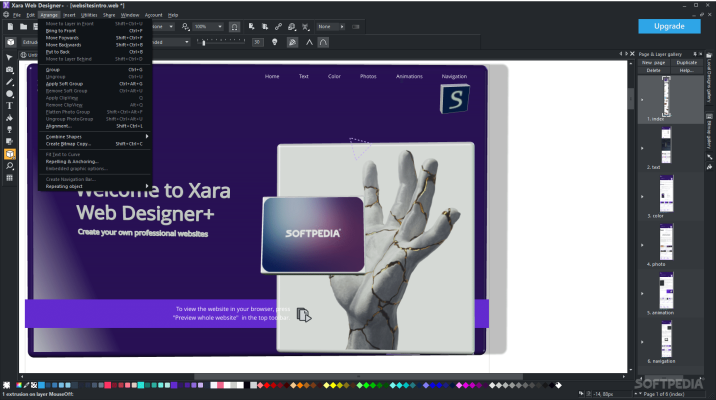Pick the cyan swatch on color line
The image size is (716, 400).
pos(141,385)
